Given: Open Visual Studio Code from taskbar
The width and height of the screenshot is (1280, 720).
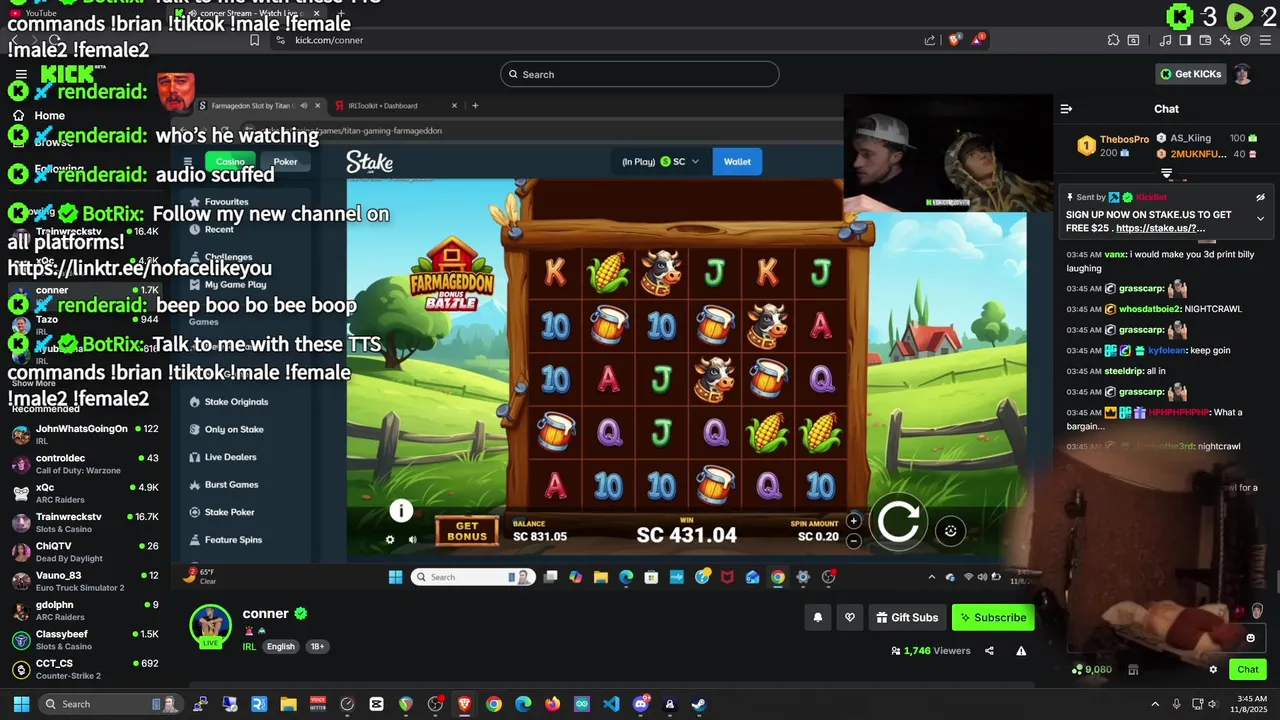Looking at the screenshot, I should tap(611, 704).
